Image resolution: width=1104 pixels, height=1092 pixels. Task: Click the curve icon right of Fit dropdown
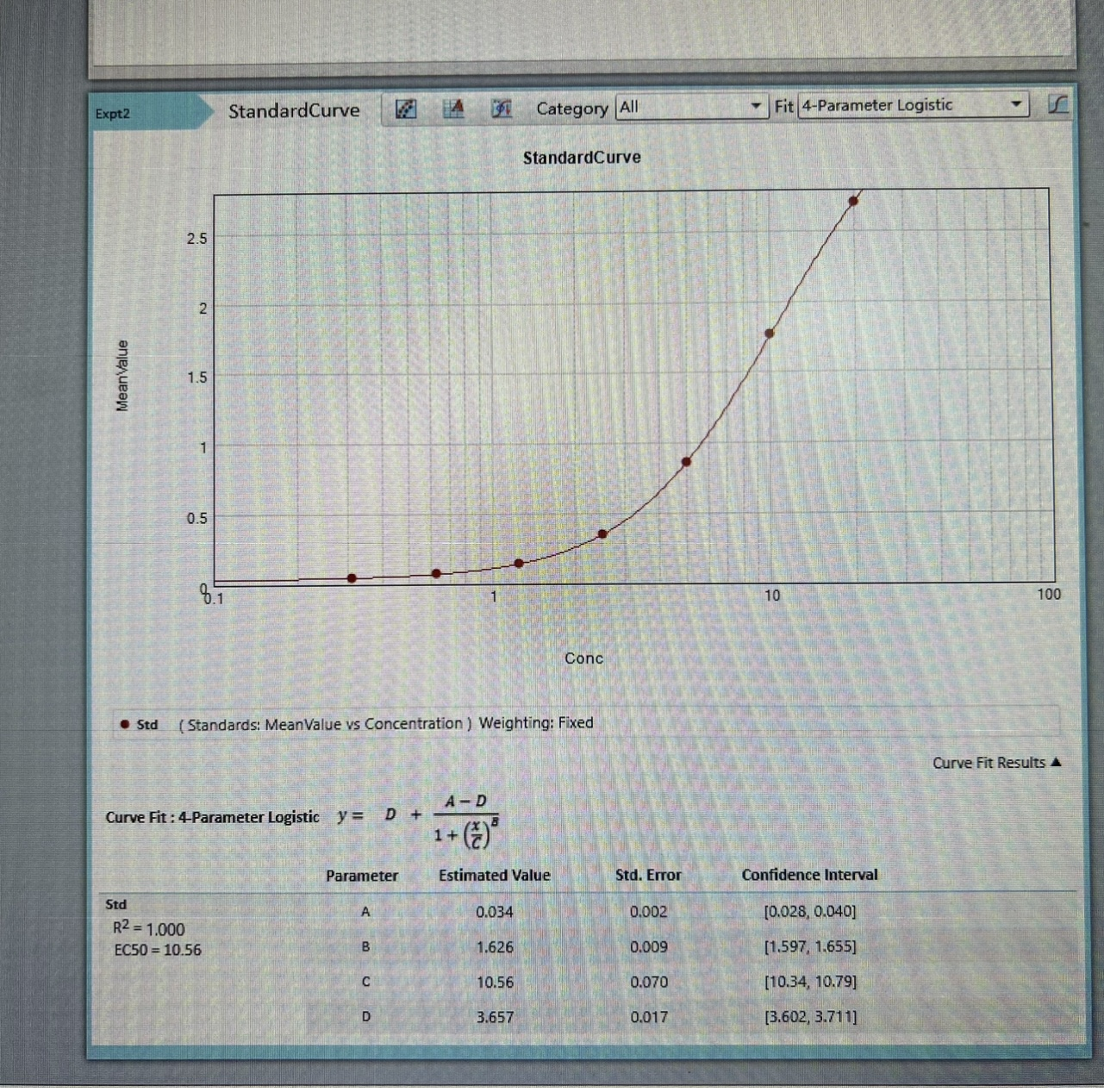pyautogui.click(x=1057, y=105)
